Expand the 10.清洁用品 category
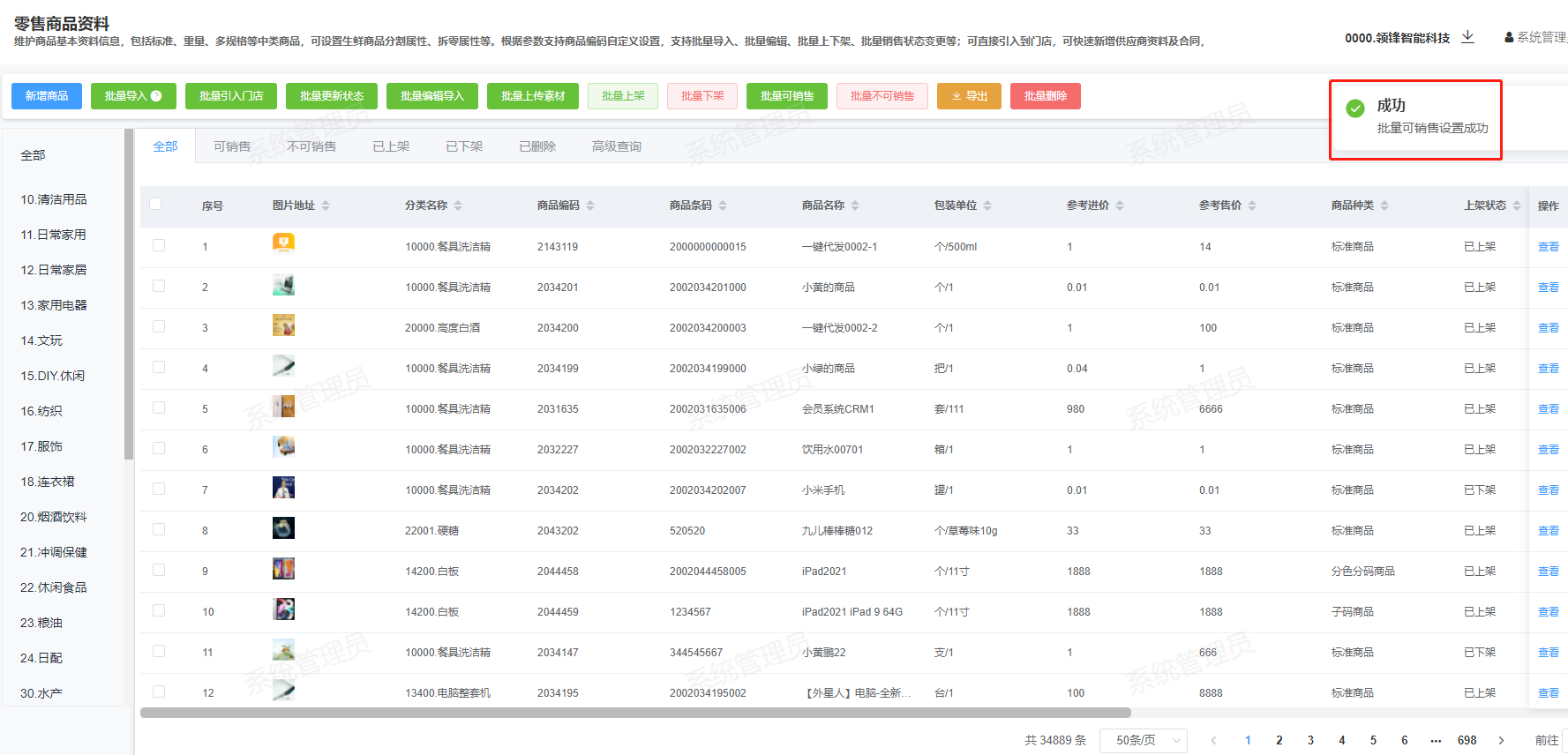This screenshot has width=1568, height=755. (54, 199)
